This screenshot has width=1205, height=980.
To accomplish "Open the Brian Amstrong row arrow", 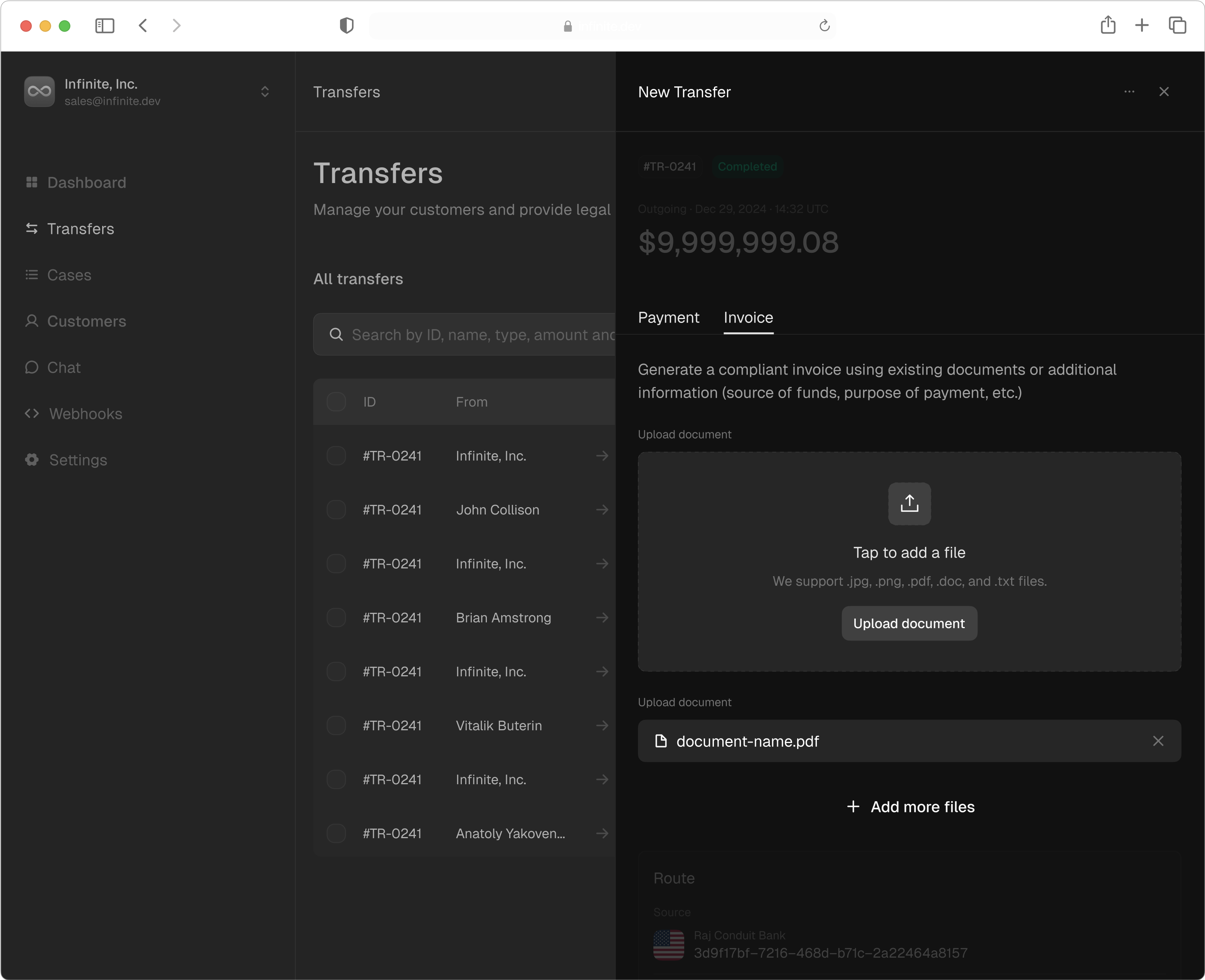I will (602, 618).
